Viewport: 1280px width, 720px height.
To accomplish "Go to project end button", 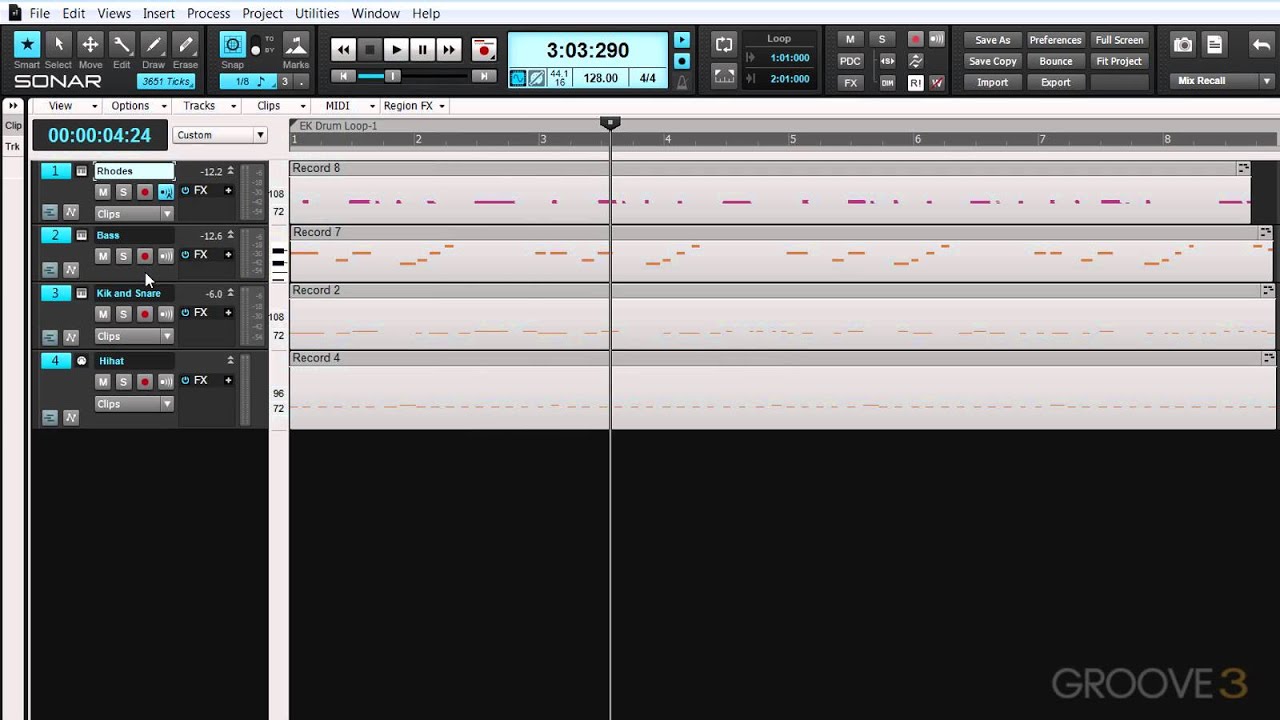I will 484,76.
